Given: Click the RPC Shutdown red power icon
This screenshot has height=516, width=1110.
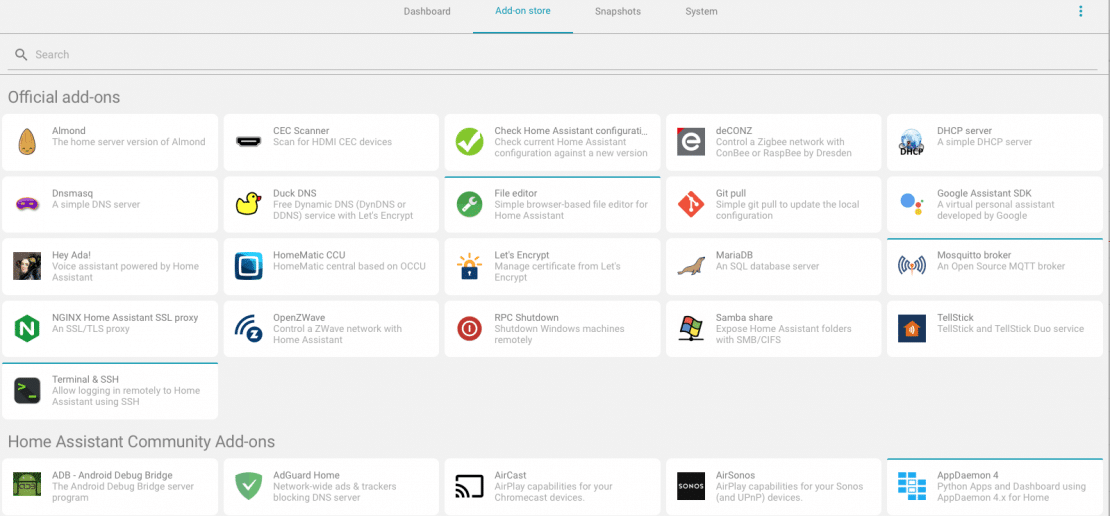Looking at the screenshot, I should tap(469, 328).
